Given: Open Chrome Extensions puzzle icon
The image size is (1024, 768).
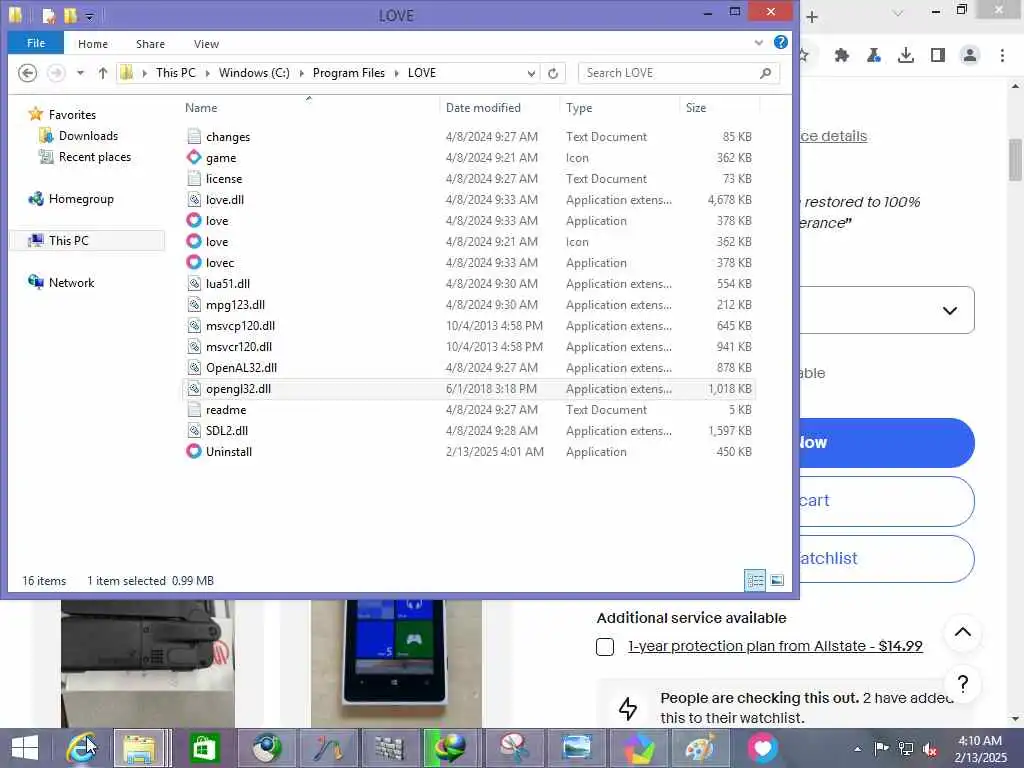Looking at the screenshot, I should 841,56.
